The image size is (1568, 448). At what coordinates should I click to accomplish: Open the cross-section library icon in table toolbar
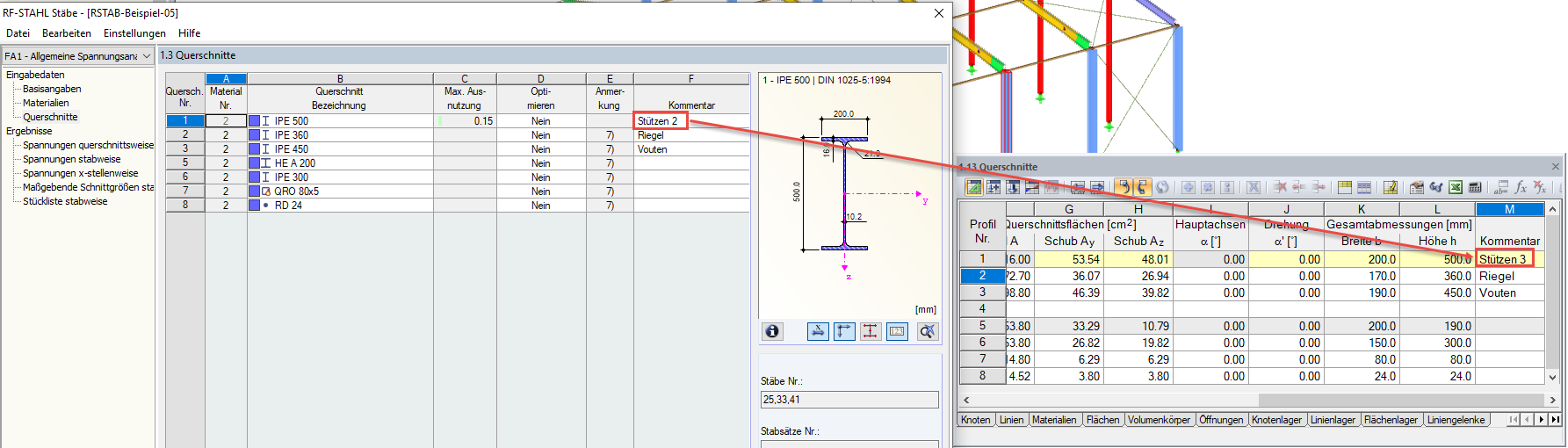tap(1417, 187)
